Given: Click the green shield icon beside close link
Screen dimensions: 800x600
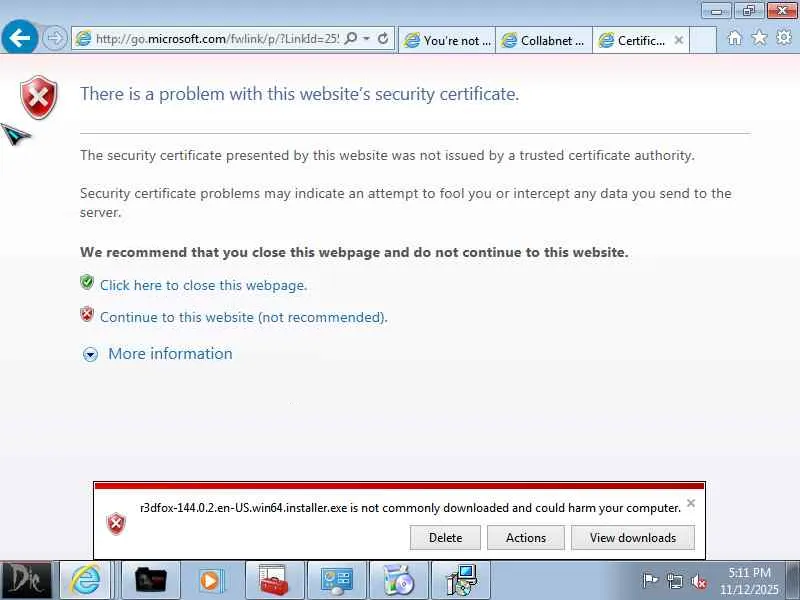Looking at the screenshot, I should pos(87,282).
